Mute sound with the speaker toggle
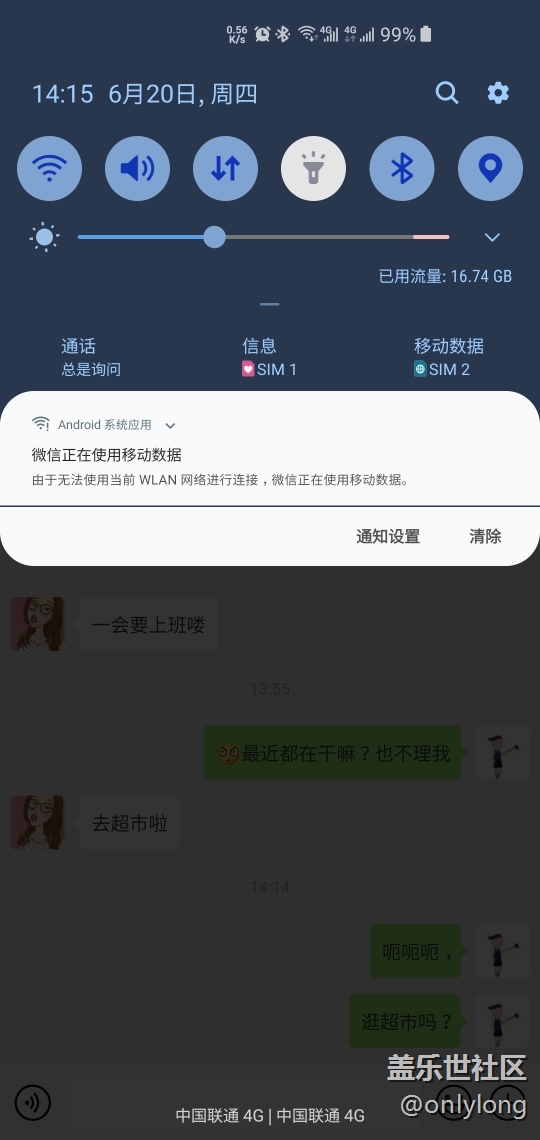 coord(137,169)
